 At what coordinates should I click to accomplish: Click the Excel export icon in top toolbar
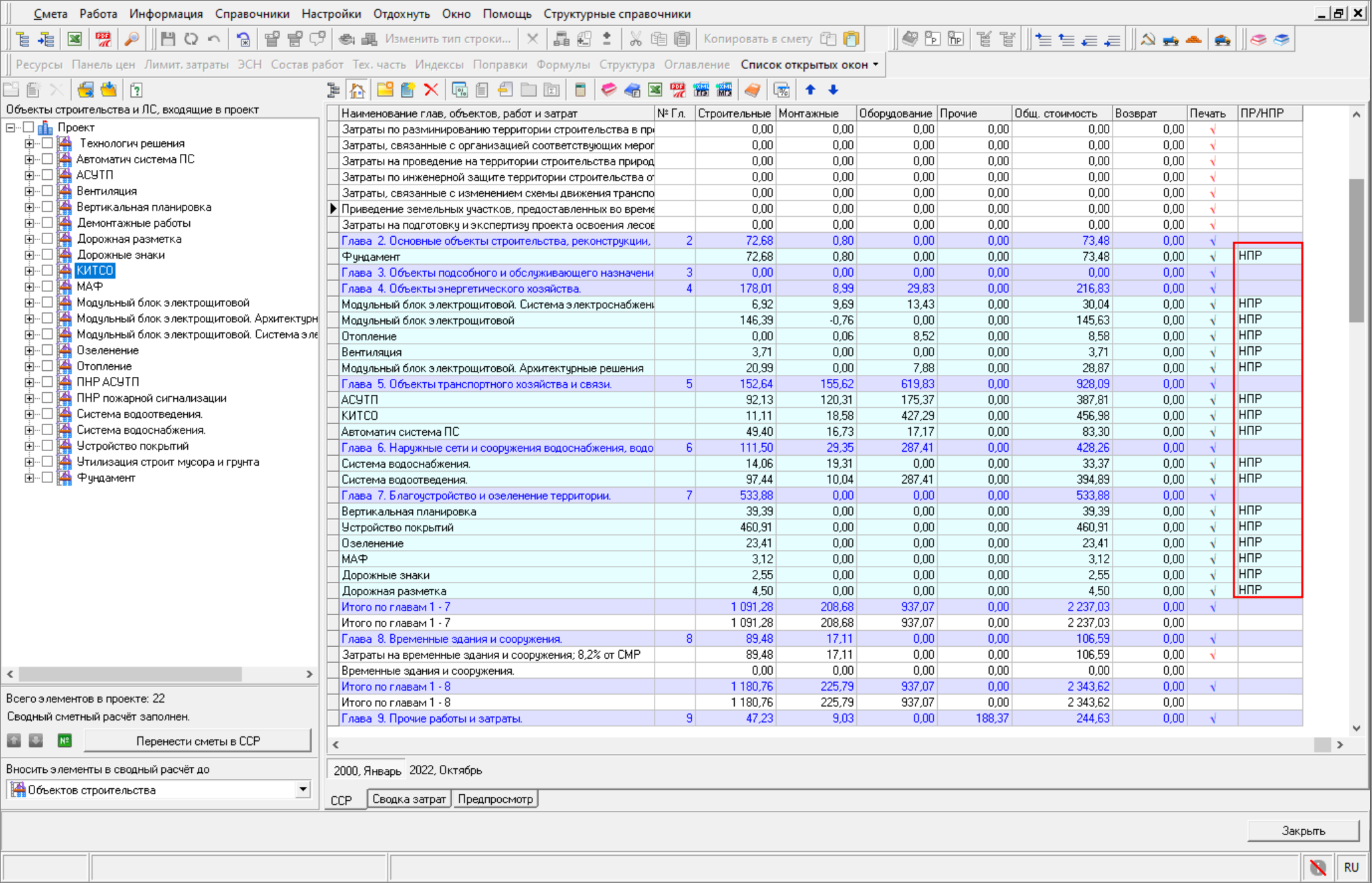point(75,39)
